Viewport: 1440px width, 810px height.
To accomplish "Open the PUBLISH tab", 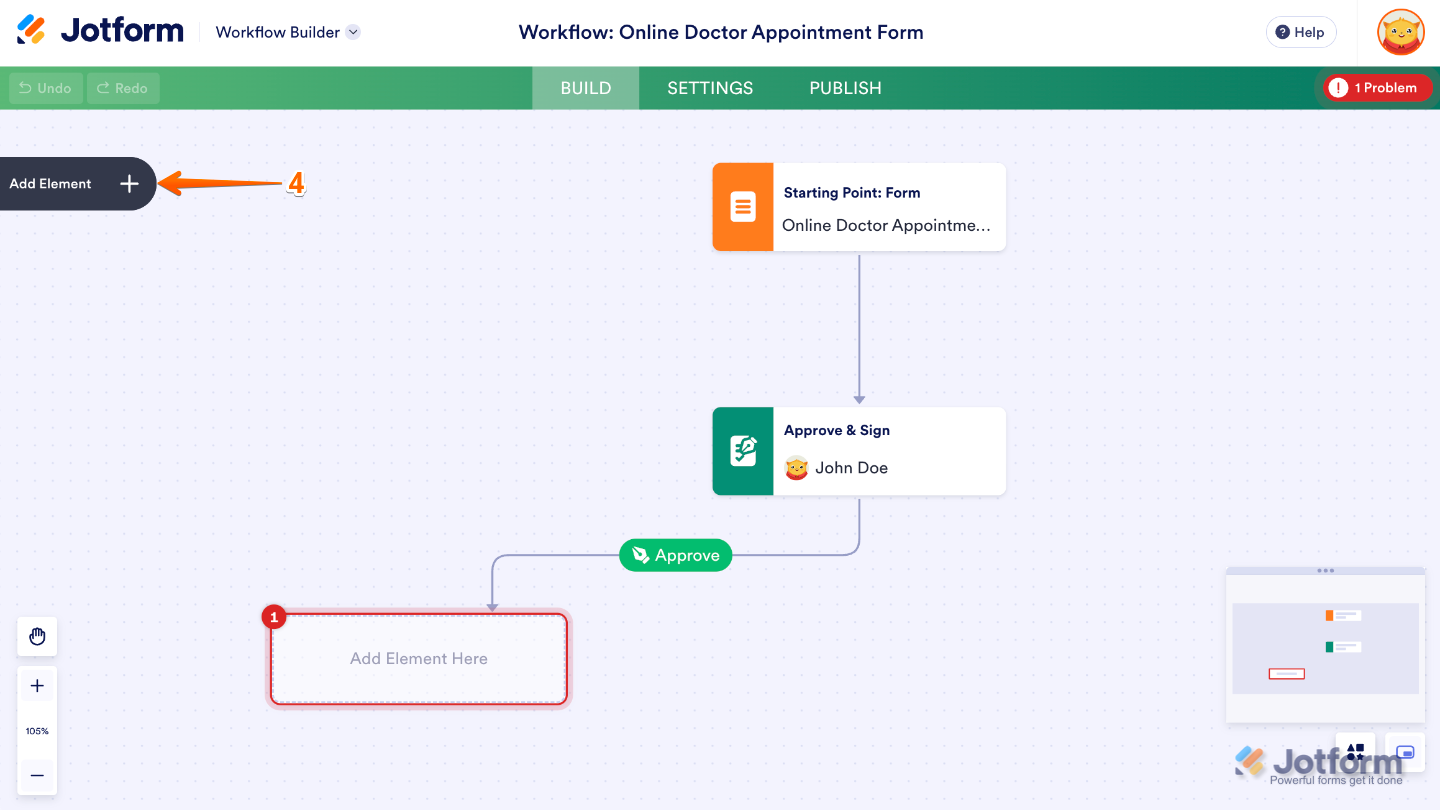I will point(845,88).
